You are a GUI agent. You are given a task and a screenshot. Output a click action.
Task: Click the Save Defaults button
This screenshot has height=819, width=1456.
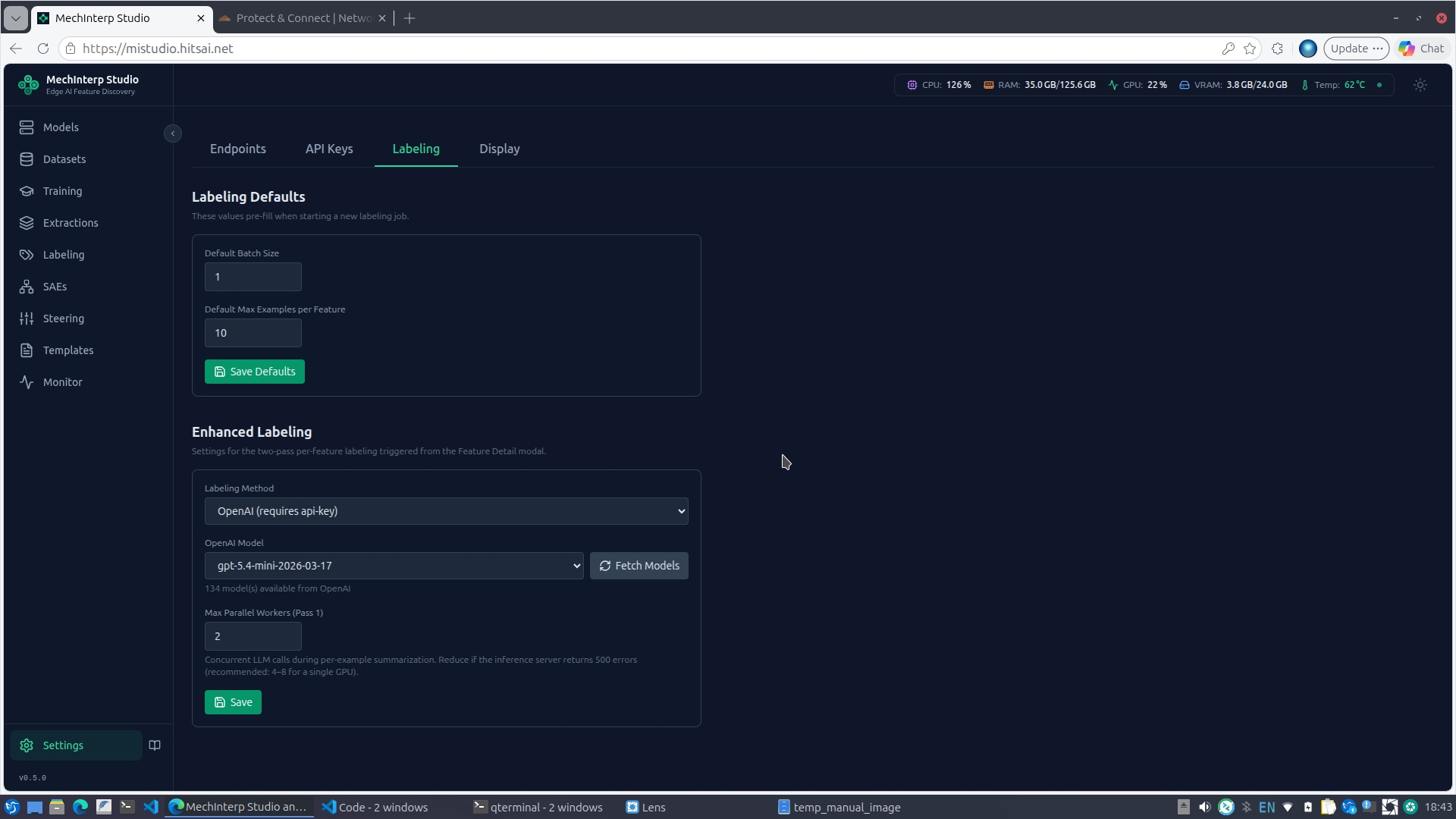[255, 372]
